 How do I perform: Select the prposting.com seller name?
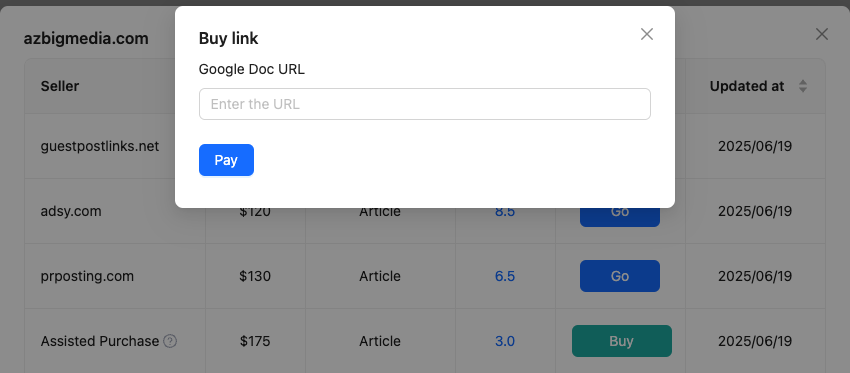pyautogui.click(x=87, y=276)
